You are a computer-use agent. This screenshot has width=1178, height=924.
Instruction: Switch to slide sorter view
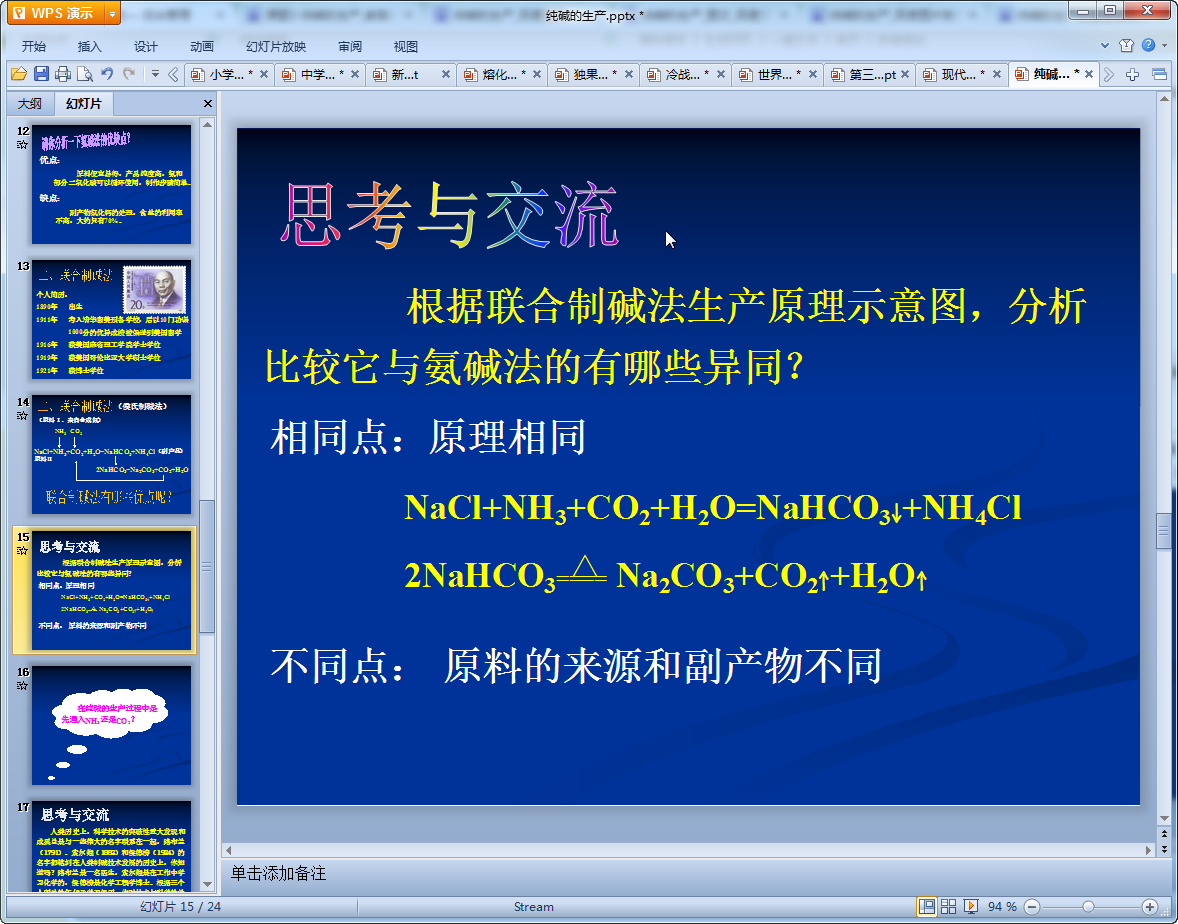[949, 906]
